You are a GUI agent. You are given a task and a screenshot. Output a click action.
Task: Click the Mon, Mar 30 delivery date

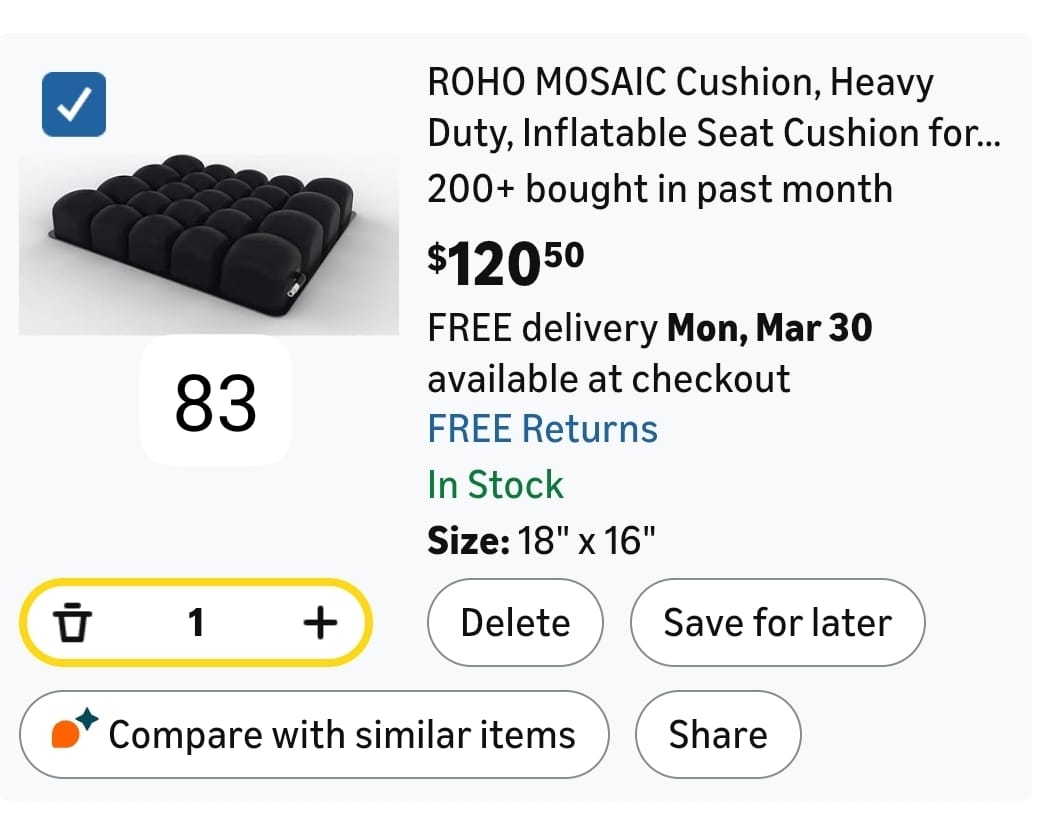769,328
